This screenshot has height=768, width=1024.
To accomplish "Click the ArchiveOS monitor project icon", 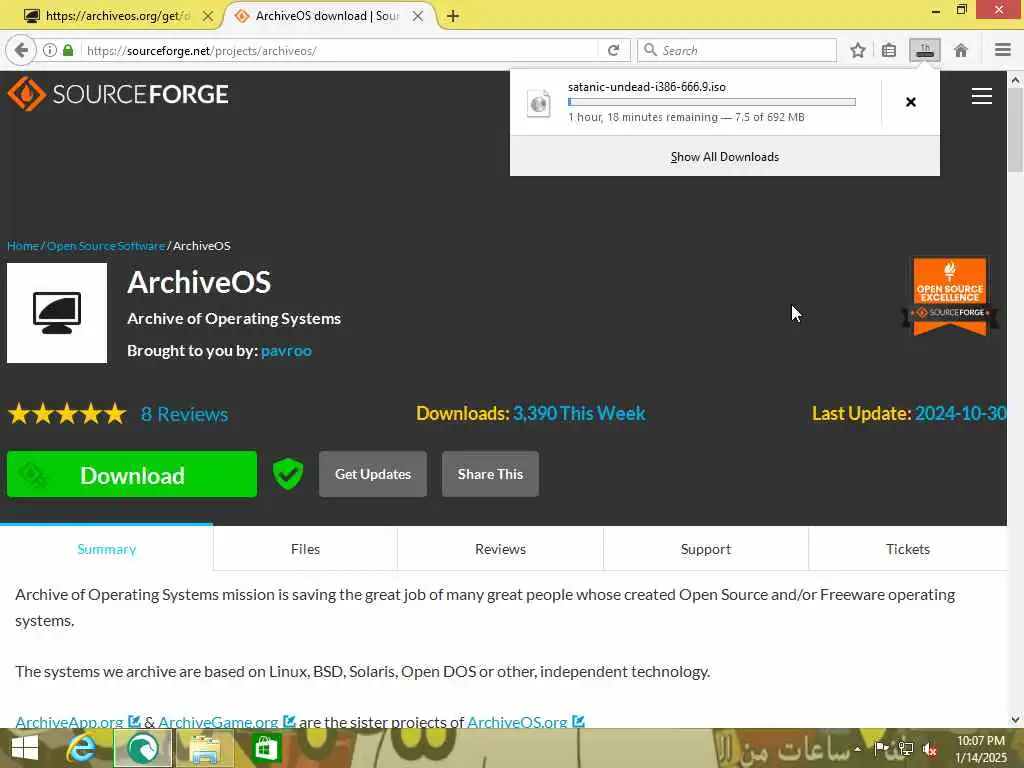I will (57, 313).
